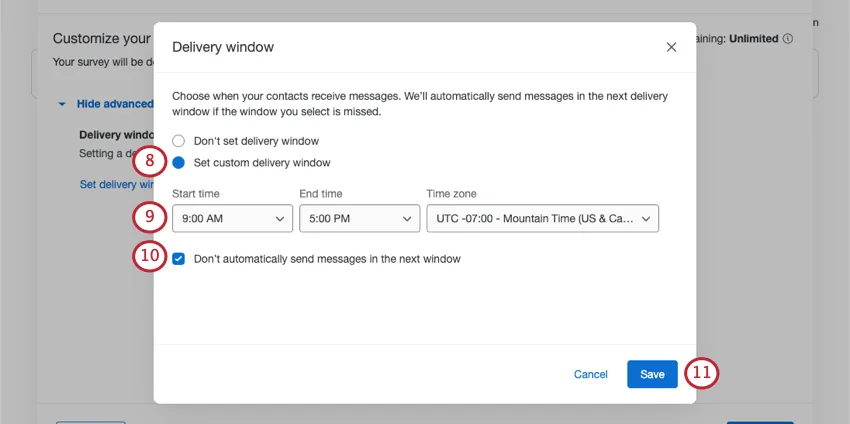Image resolution: width=850 pixels, height=424 pixels.
Task: Click the numbered step 10 marker
Action: click(149, 257)
